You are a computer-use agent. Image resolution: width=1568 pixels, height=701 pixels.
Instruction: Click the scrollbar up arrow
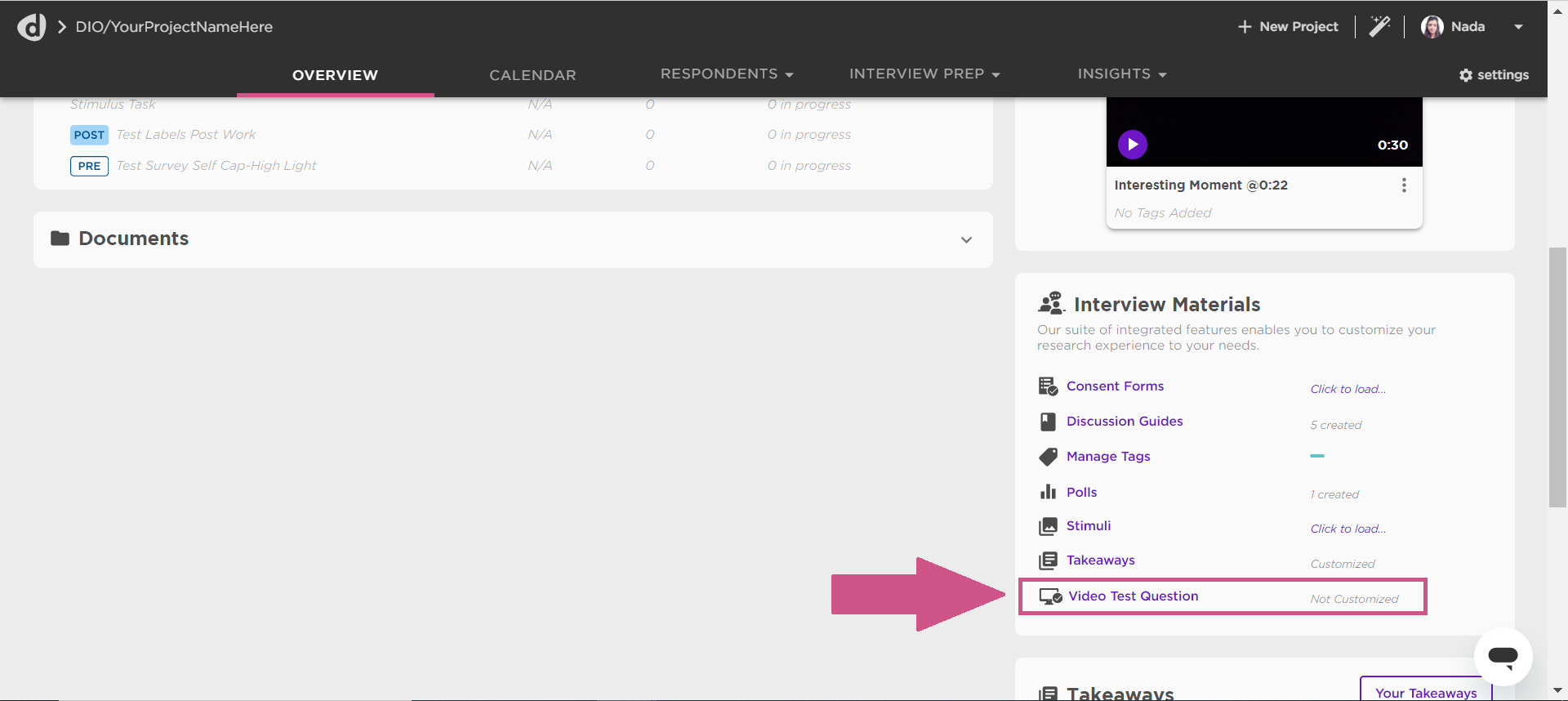pyautogui.click(x=1557, y=11)
